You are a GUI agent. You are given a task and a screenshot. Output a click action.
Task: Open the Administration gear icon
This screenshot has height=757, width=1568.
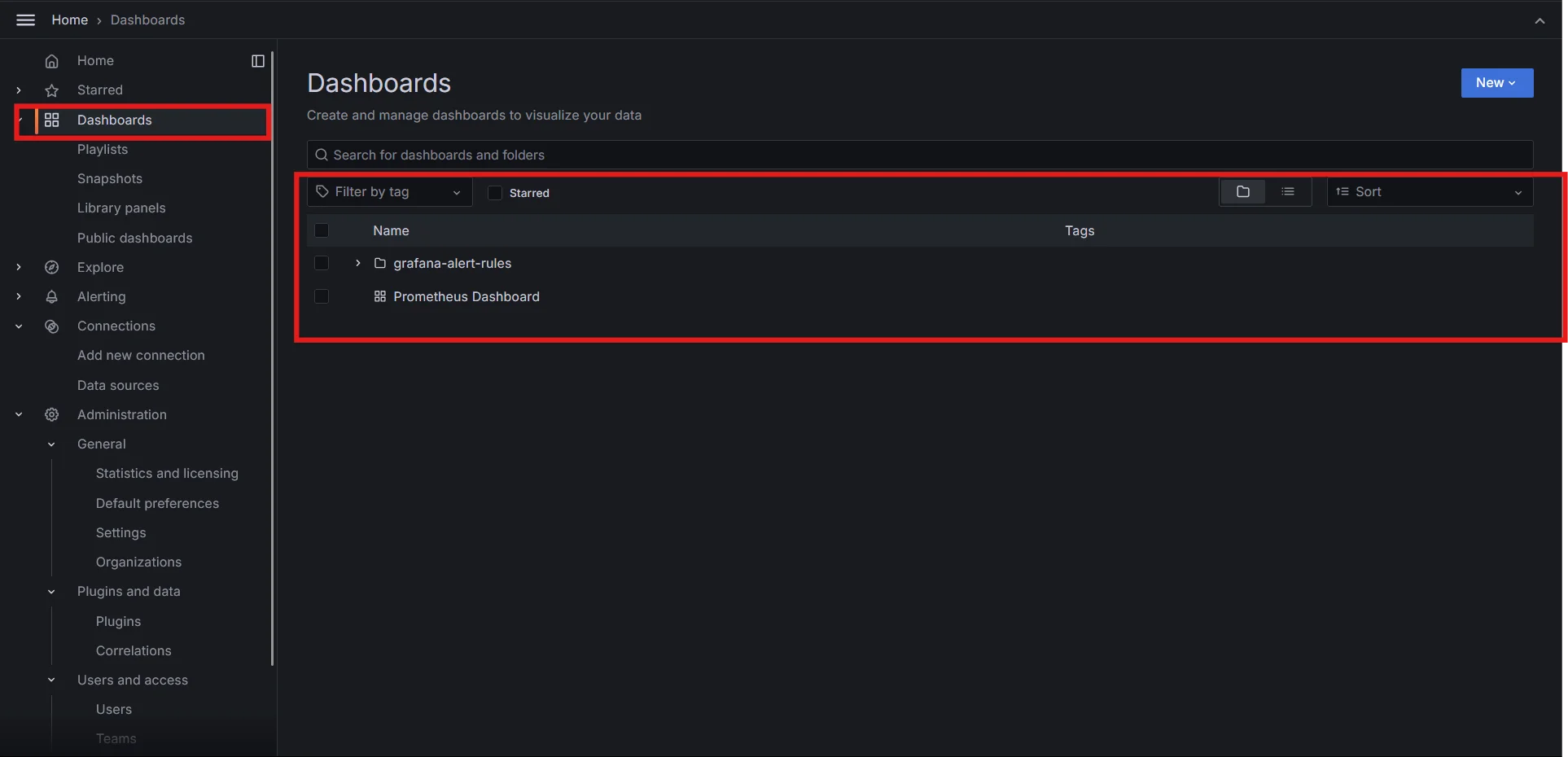pos(51,414)
